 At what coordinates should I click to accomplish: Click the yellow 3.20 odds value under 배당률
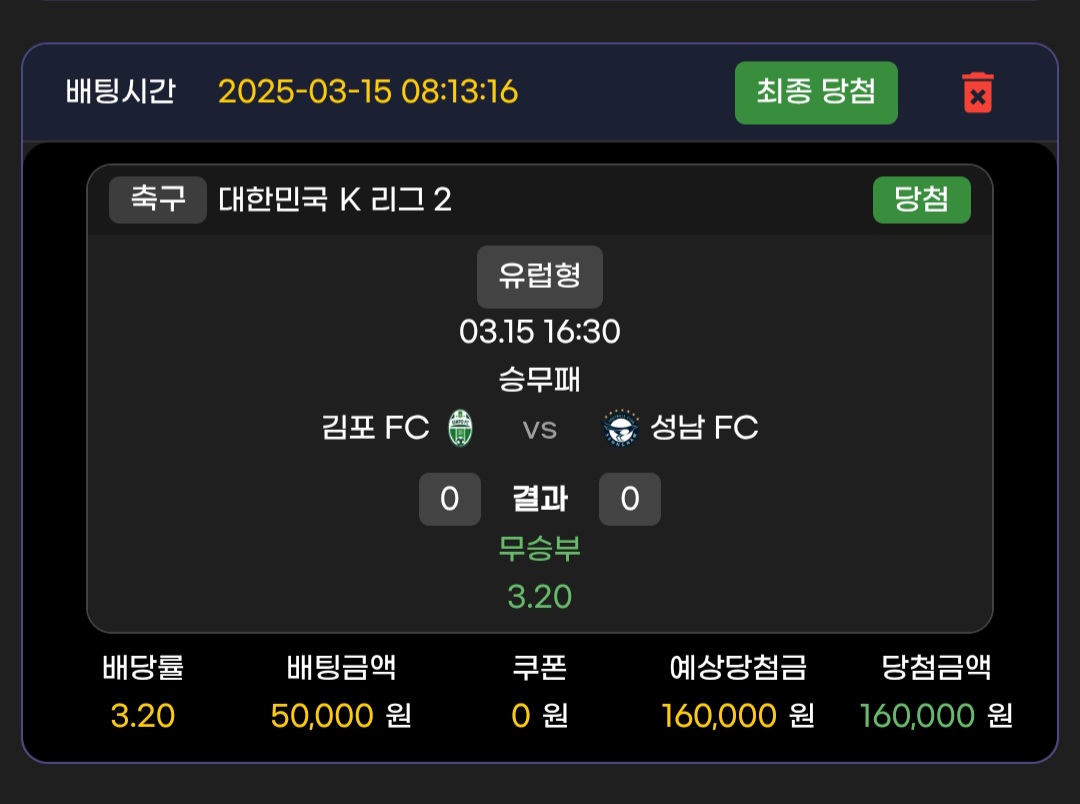pos(143,716)
